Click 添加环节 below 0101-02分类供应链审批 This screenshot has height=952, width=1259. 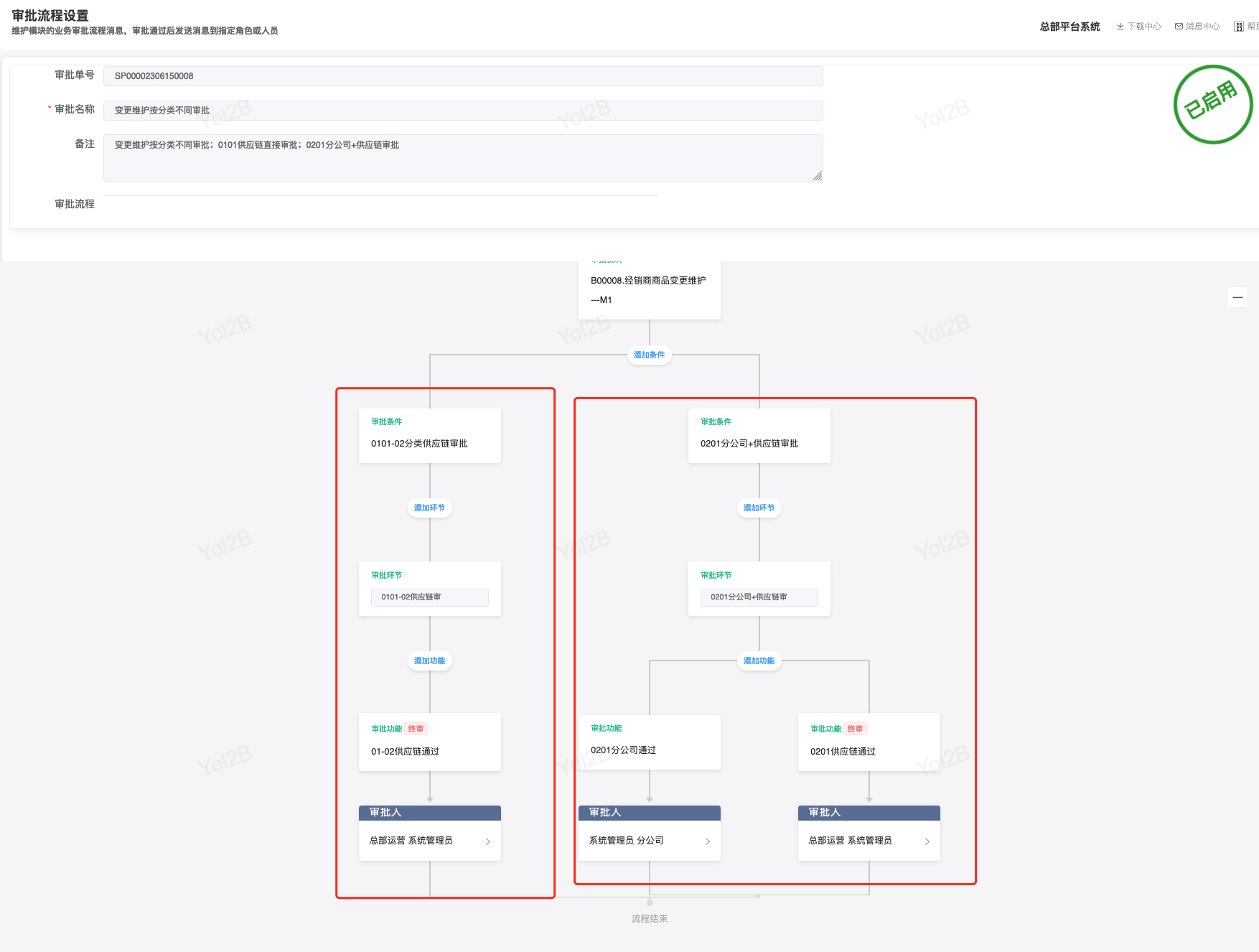429,508
